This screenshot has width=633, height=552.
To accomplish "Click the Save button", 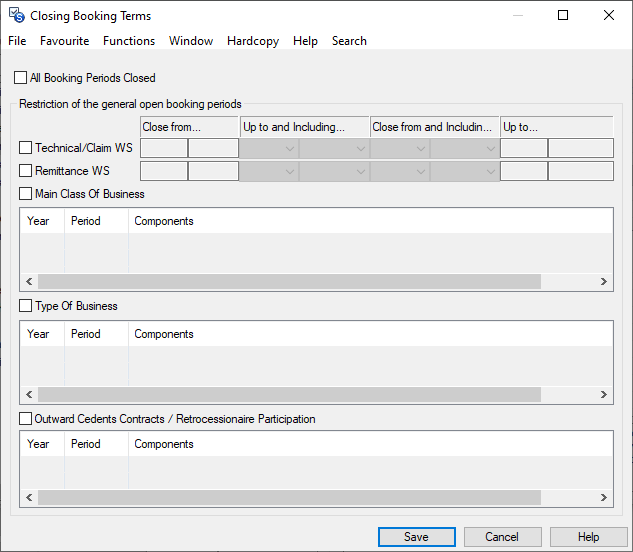I will (416, 537).
